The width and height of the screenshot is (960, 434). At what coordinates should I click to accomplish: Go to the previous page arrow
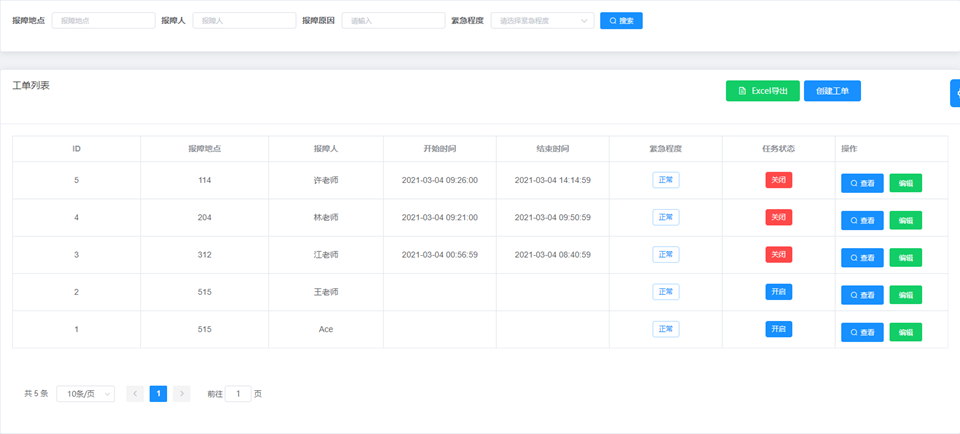[x=135, y=394]
